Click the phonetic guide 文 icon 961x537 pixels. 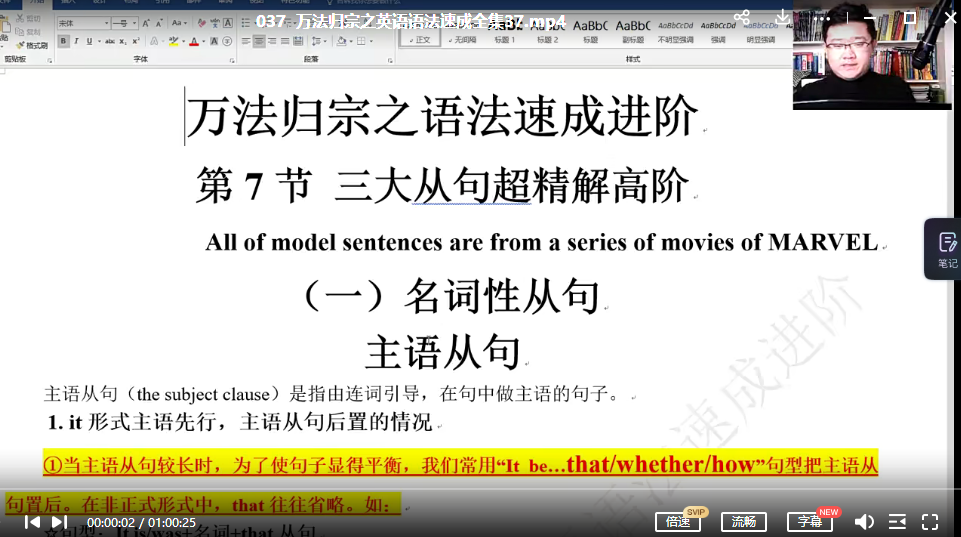[215, 23]
